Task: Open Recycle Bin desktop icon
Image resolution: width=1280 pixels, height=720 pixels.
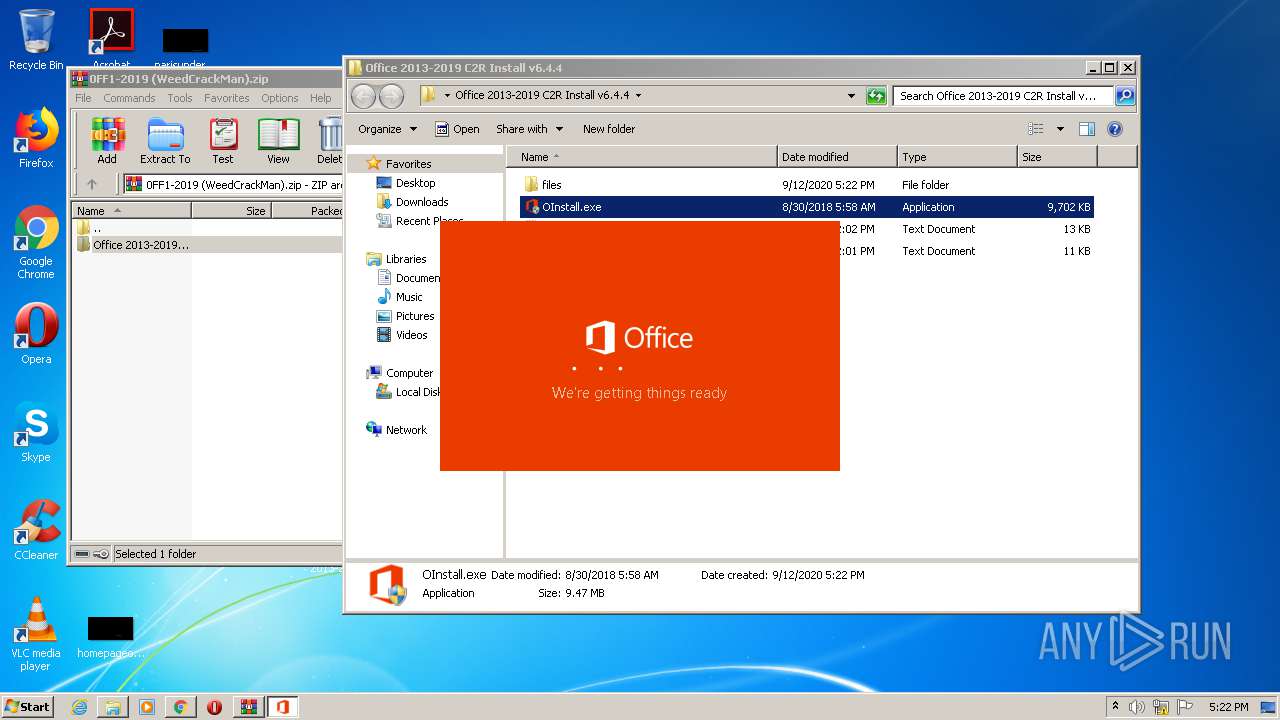Action: (x=36, y=40)
